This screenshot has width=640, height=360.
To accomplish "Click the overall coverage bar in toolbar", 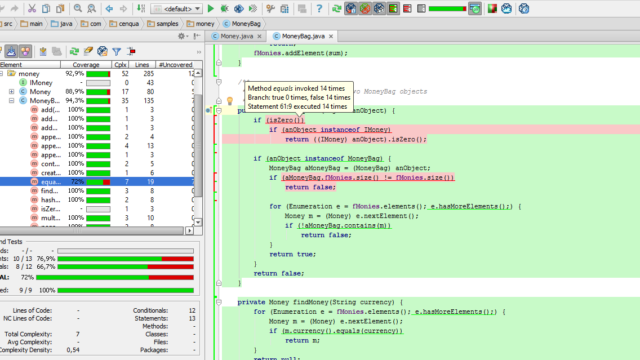I will (x=447, y=9).
